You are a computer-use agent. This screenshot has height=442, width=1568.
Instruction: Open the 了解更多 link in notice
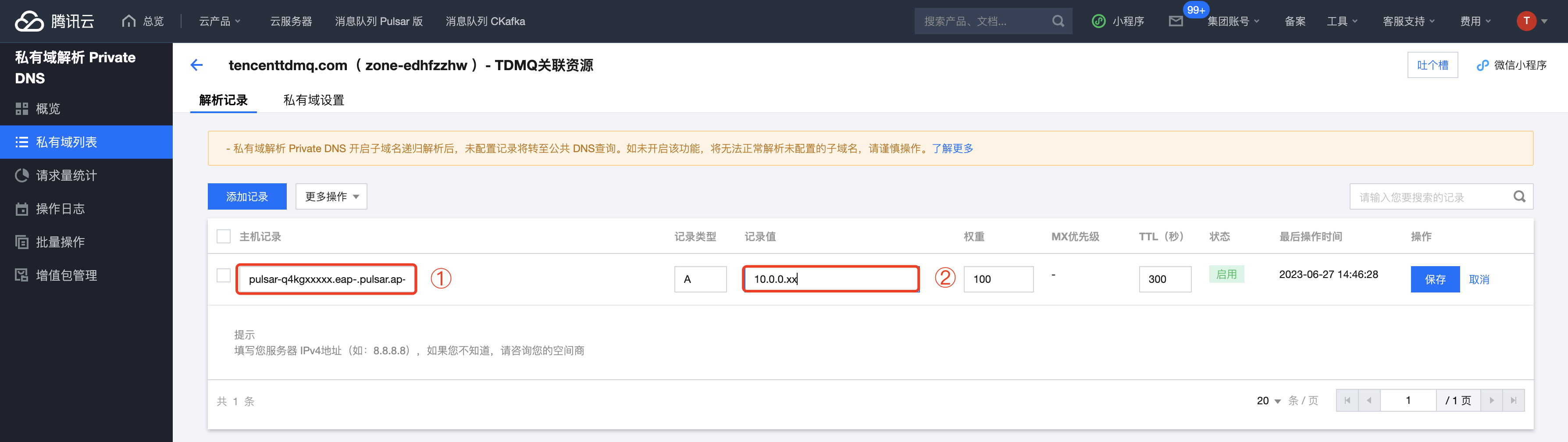(x=952, y=149)
